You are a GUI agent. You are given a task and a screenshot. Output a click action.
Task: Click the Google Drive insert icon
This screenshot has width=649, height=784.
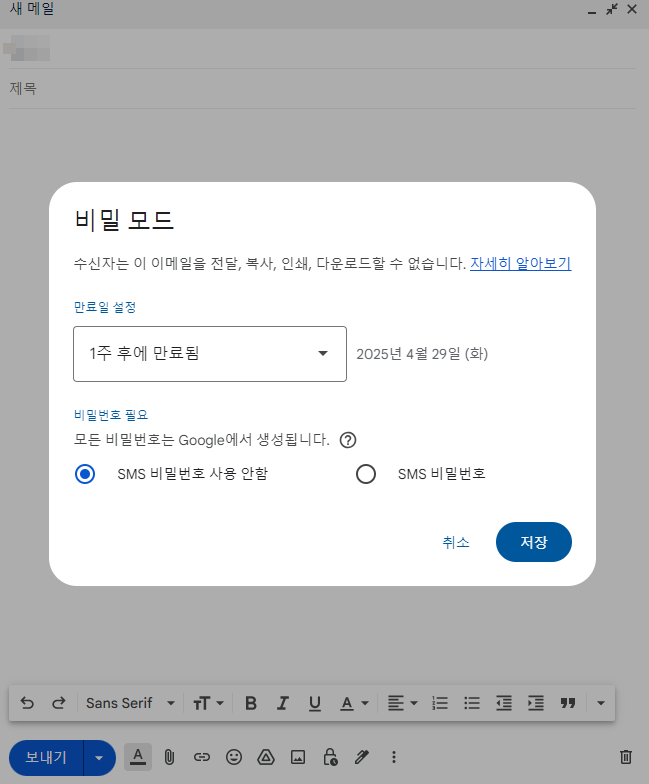(x=266, y=757)
